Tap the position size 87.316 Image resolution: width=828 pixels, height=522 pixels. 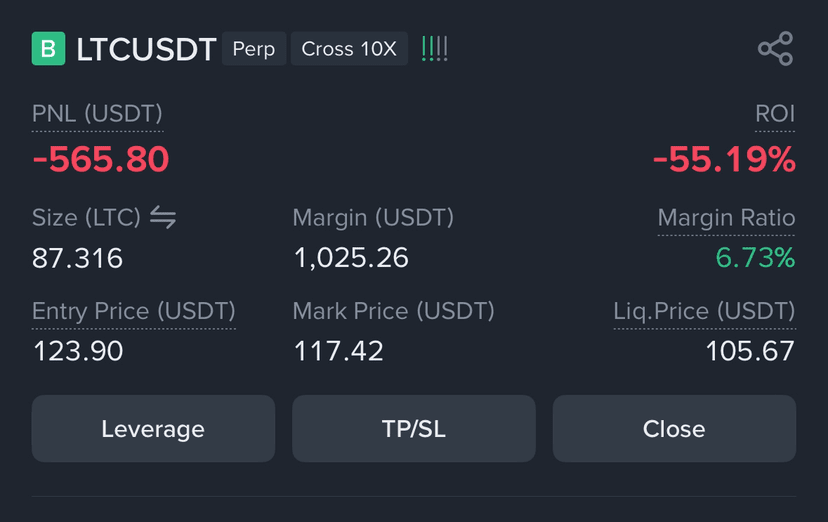(78, 258)
